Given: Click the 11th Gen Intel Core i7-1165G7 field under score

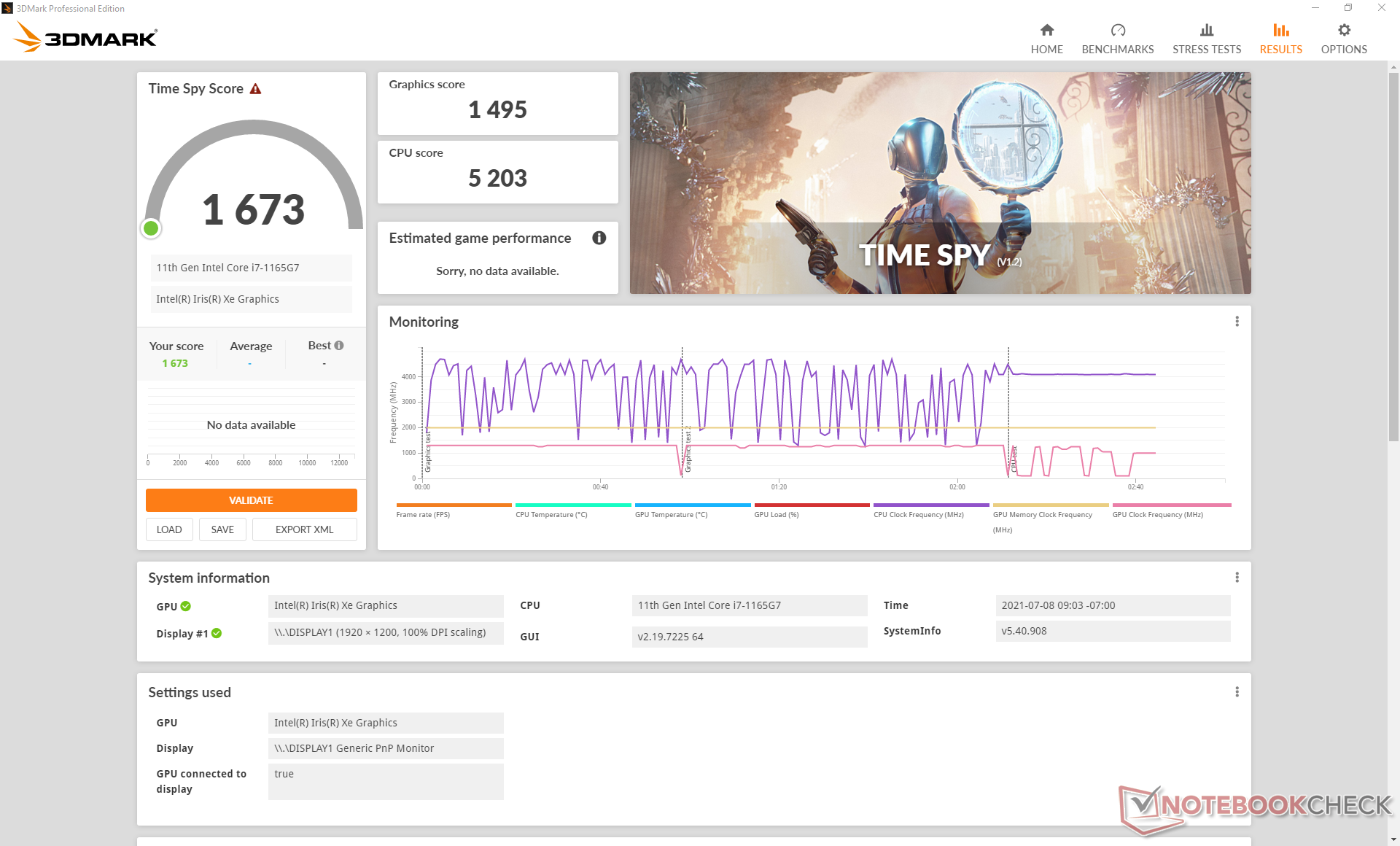Looking at the screenshot, I should click(251, 268).
